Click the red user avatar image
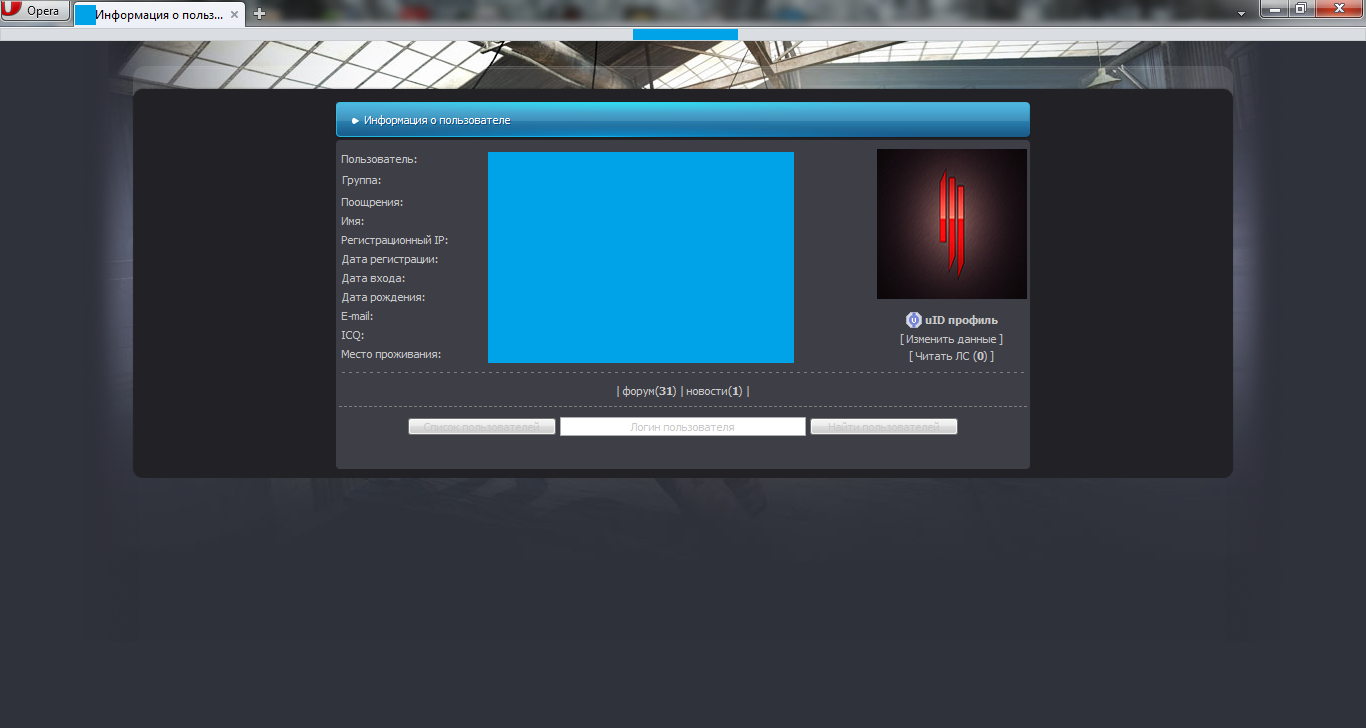The height and width of the screenshot is (728, 1366). pyautogui.click(x=951, y=224)
